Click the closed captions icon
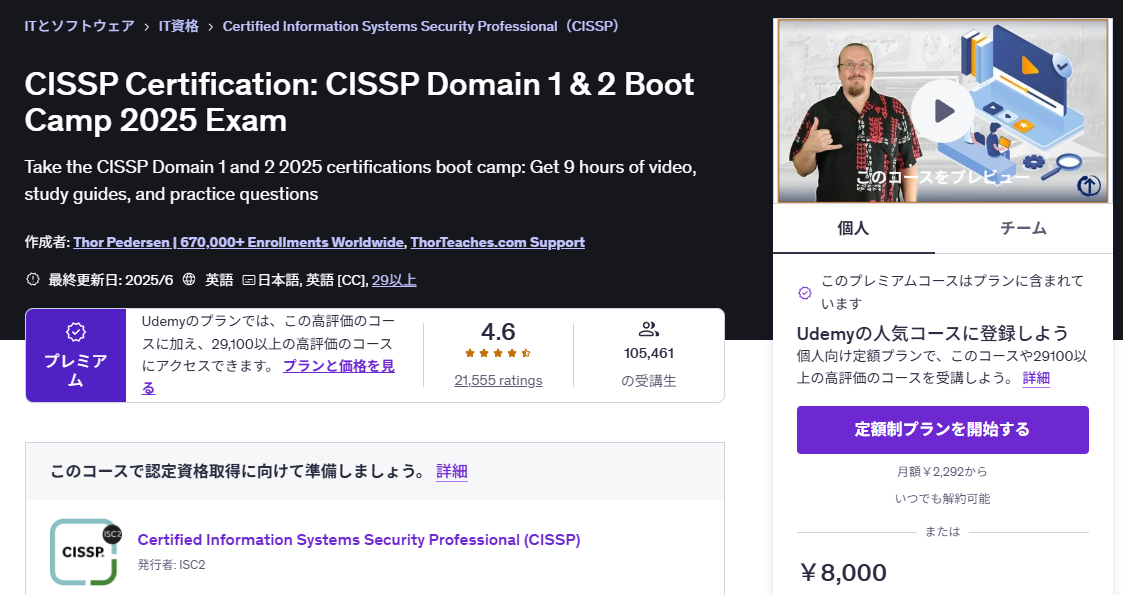The height and width of the screenshot is (595, 1123). coord(249,280)
